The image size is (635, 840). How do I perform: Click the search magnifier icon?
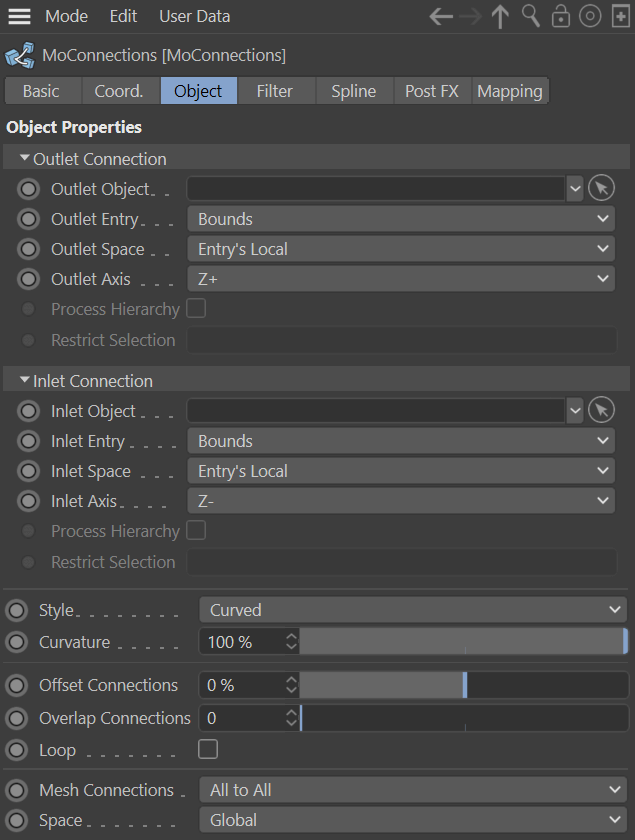pos(531,17)
